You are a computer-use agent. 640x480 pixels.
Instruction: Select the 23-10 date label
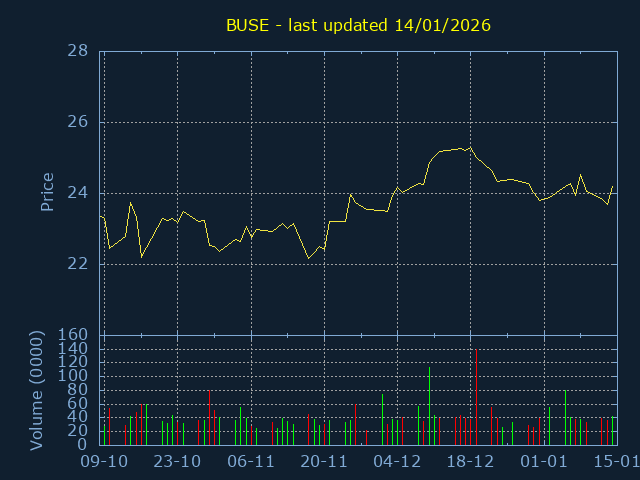tap(177, 461)
